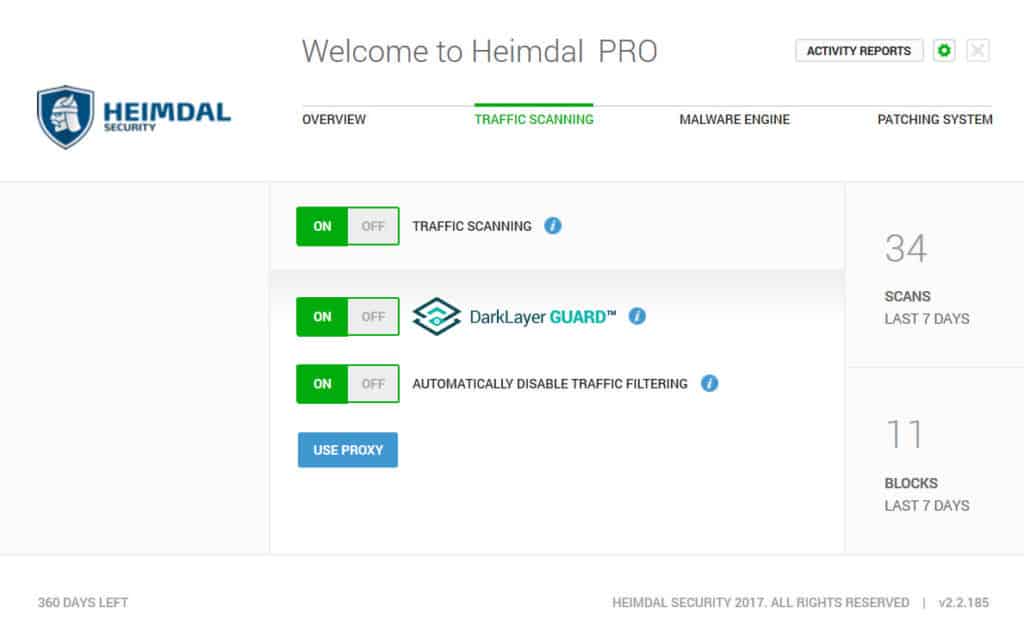Click the SCANS label
The image size is (1024, 639).
tap(907, 297)
